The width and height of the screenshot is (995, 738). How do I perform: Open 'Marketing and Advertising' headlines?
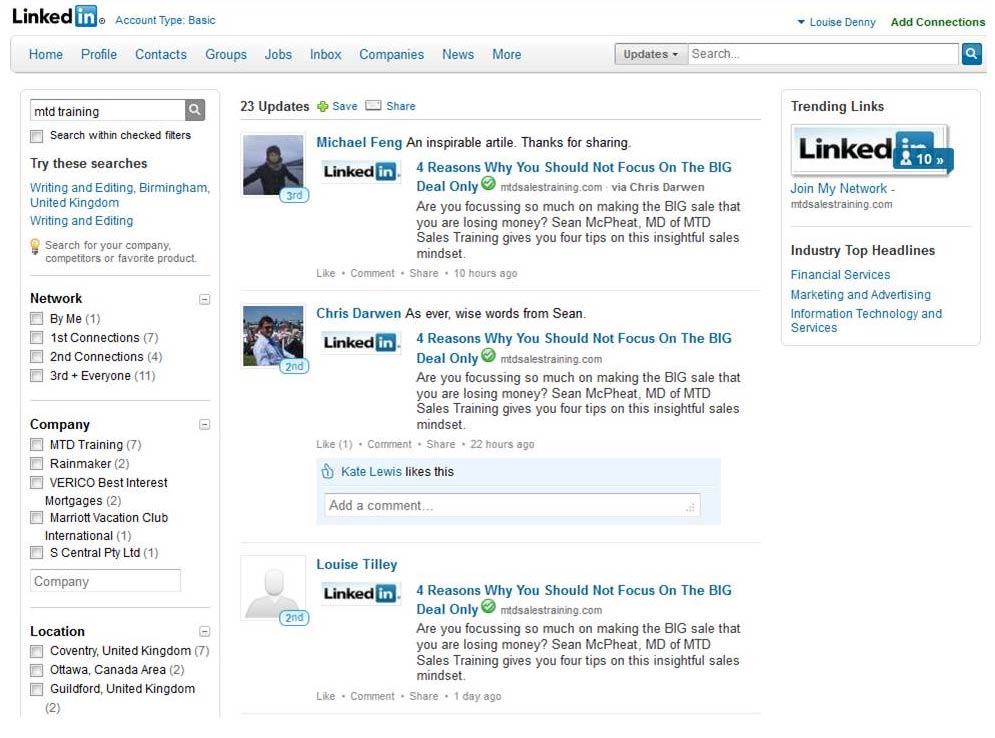pyautogui.click(x=860, y=294)
